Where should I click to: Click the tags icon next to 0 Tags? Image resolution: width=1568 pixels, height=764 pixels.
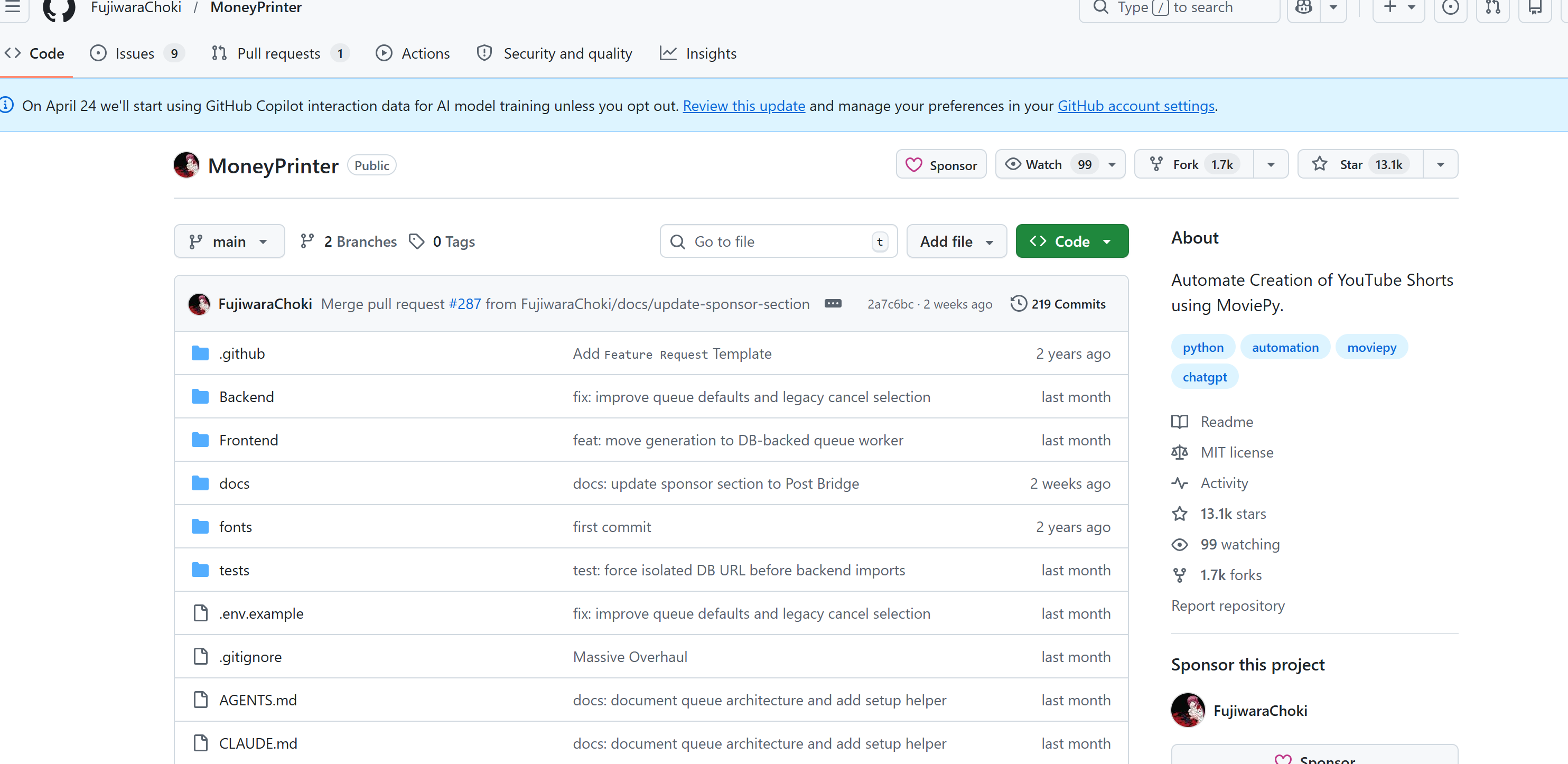416,241
